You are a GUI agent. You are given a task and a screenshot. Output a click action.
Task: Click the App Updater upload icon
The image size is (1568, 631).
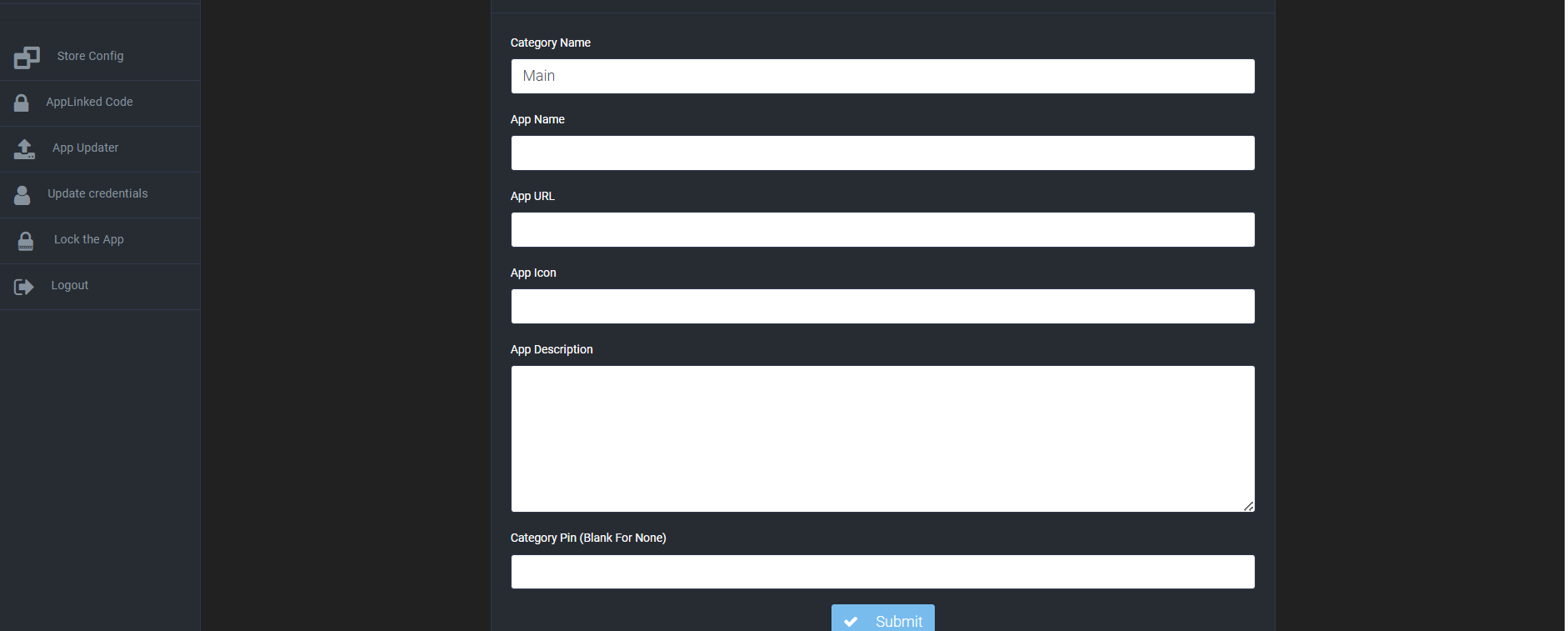tap(24, 149)
